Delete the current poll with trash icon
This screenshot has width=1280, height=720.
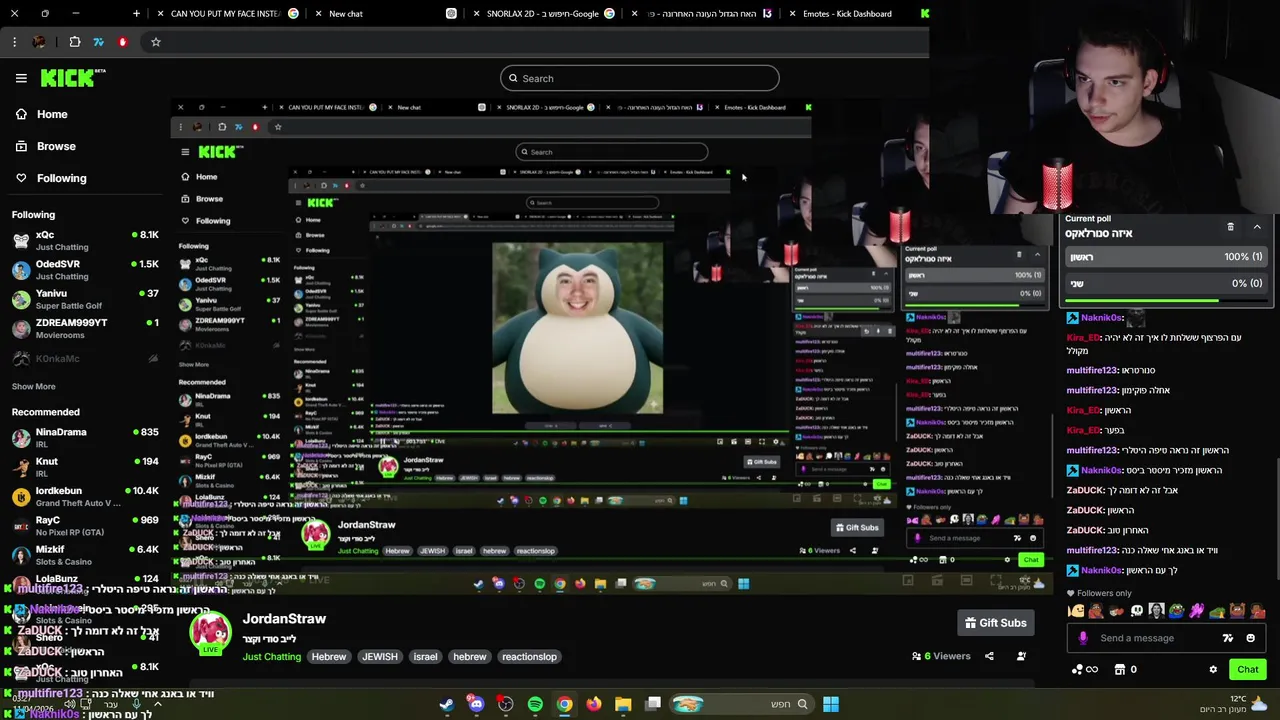pos(1230,227)
